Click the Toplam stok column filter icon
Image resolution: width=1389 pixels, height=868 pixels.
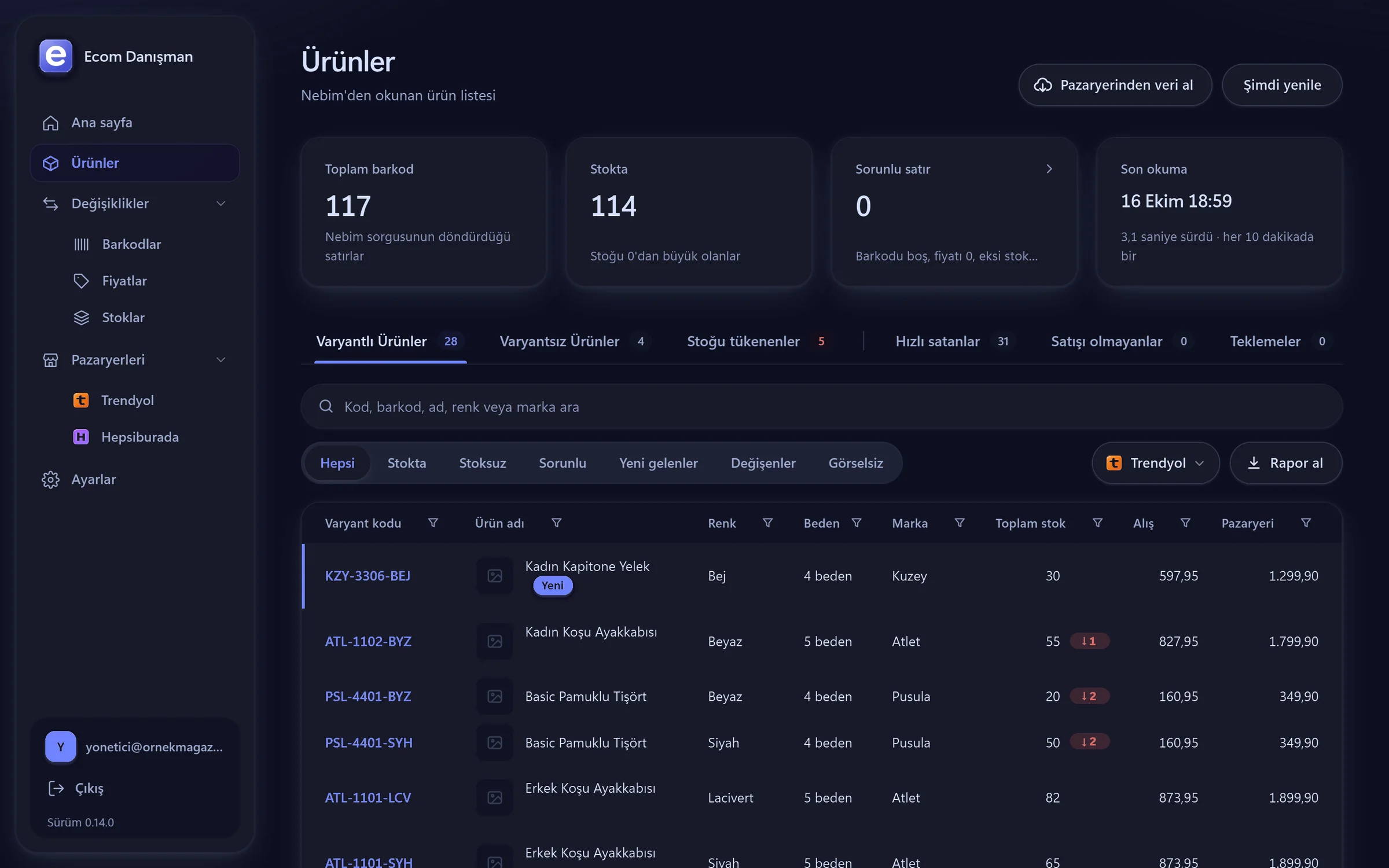point(1097,523)
